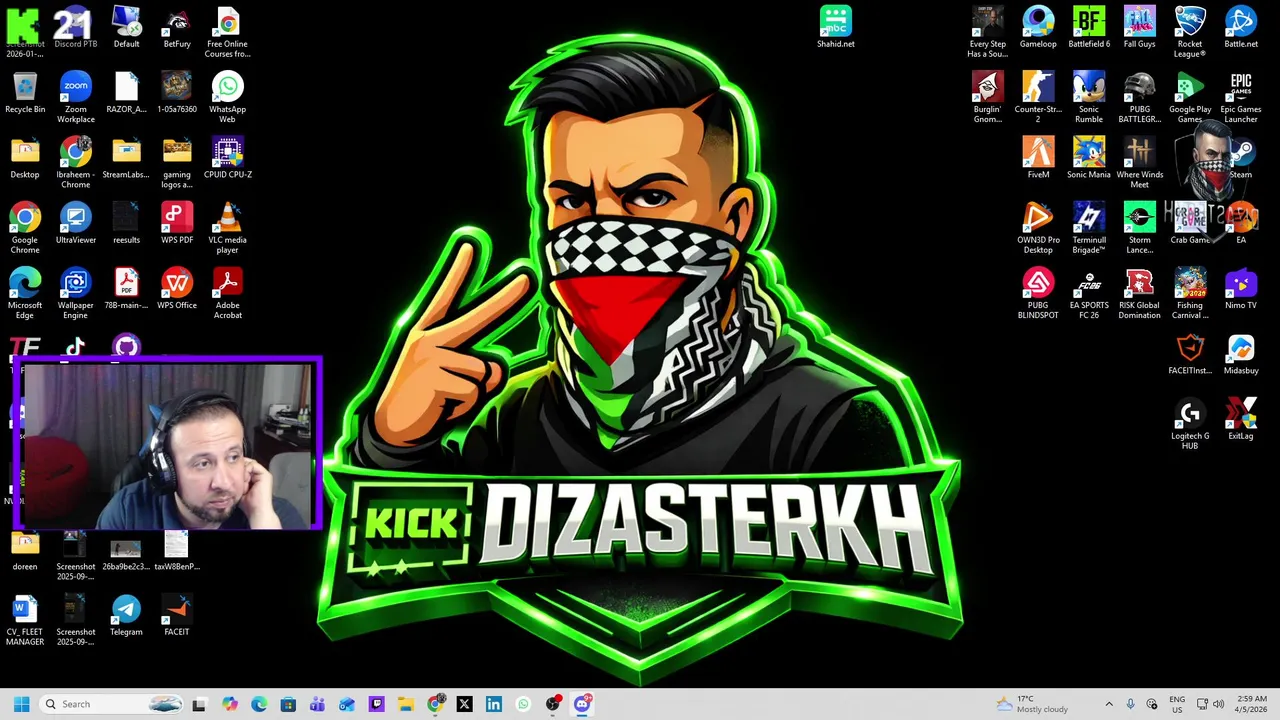Viewport: 1280px width, 720px height.
Task: Launch Zoom Workplace from the desktop
Action: [75, 98]
